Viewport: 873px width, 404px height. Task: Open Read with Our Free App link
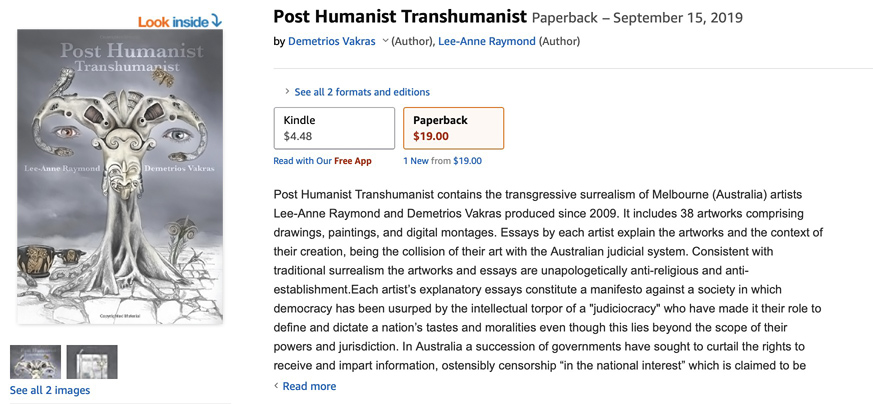click(x=322, y=160)
